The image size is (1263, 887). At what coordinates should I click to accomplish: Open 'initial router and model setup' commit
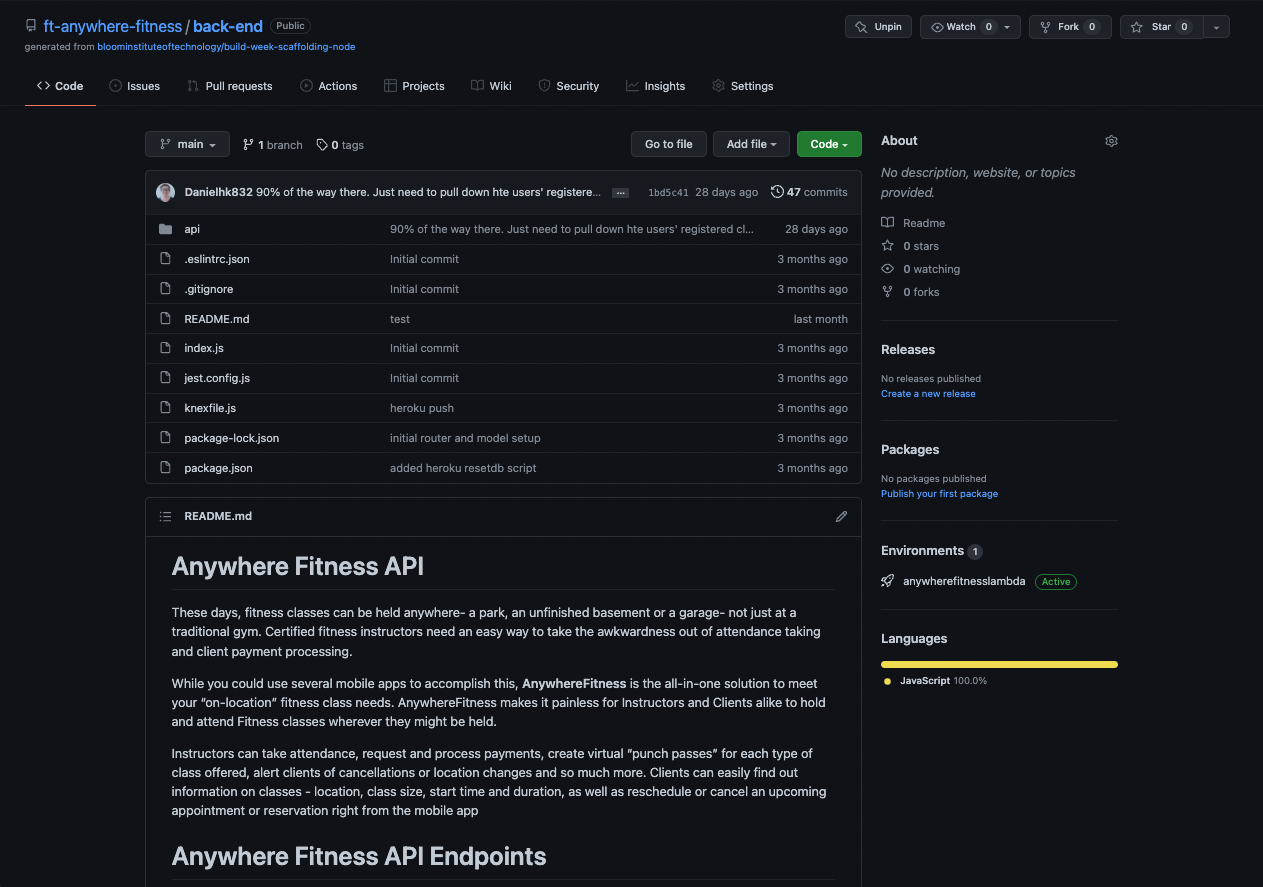pos(465,438)
